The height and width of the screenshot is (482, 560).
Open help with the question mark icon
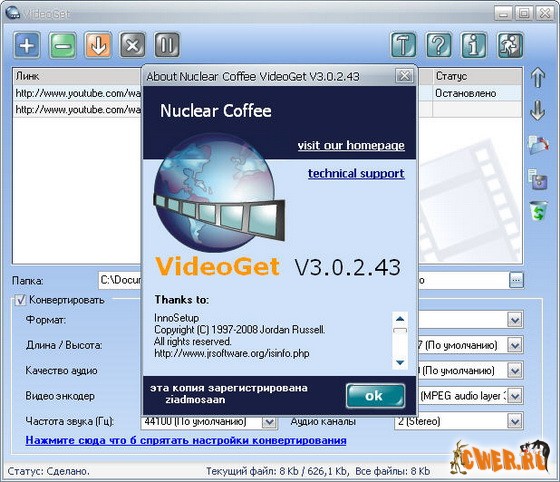439,45
